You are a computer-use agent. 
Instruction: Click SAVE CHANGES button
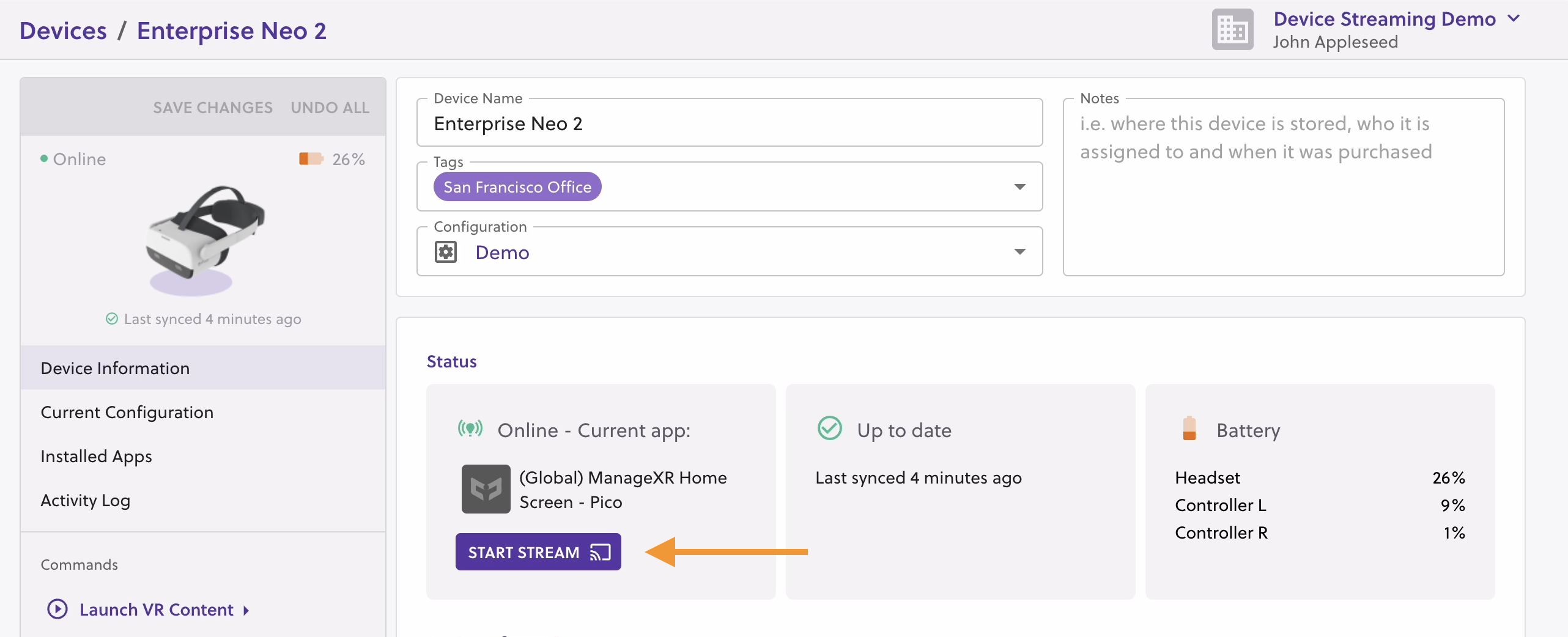(x=213, y=108)
